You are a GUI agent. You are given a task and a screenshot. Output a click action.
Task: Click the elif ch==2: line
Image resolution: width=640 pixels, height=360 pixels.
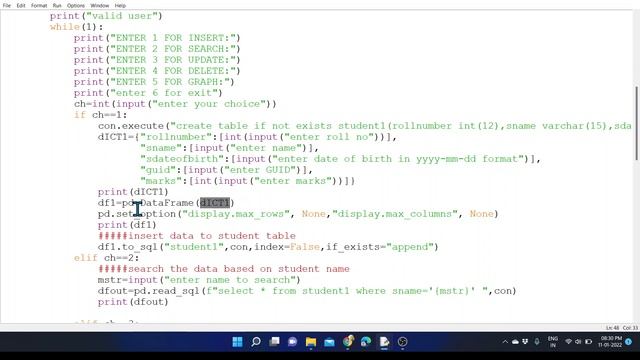(107, 258)
